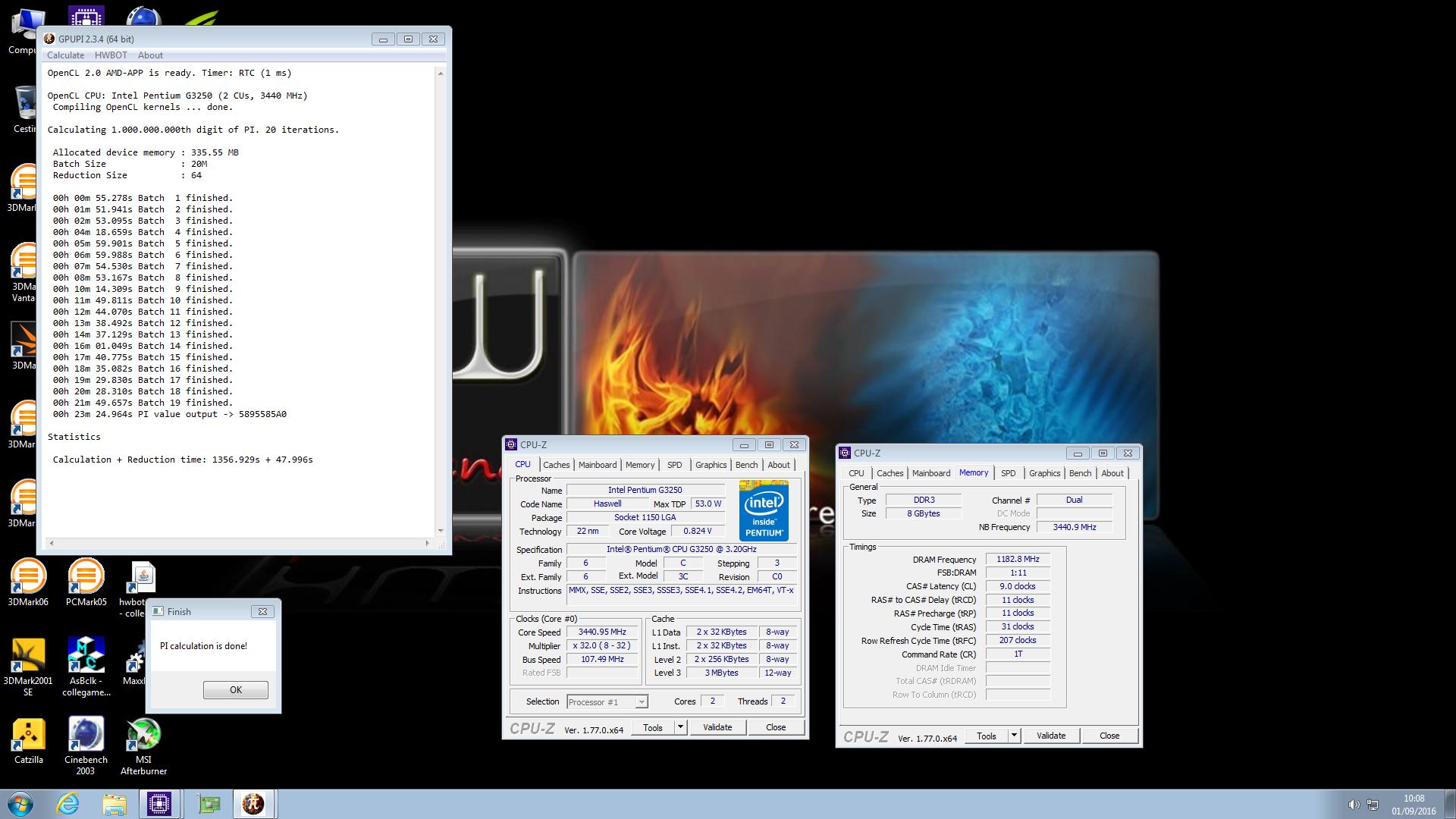Open the HWBOT menu in GPUPI
The height and width of the screenshot is (819, 1456).
pos(111,55)
